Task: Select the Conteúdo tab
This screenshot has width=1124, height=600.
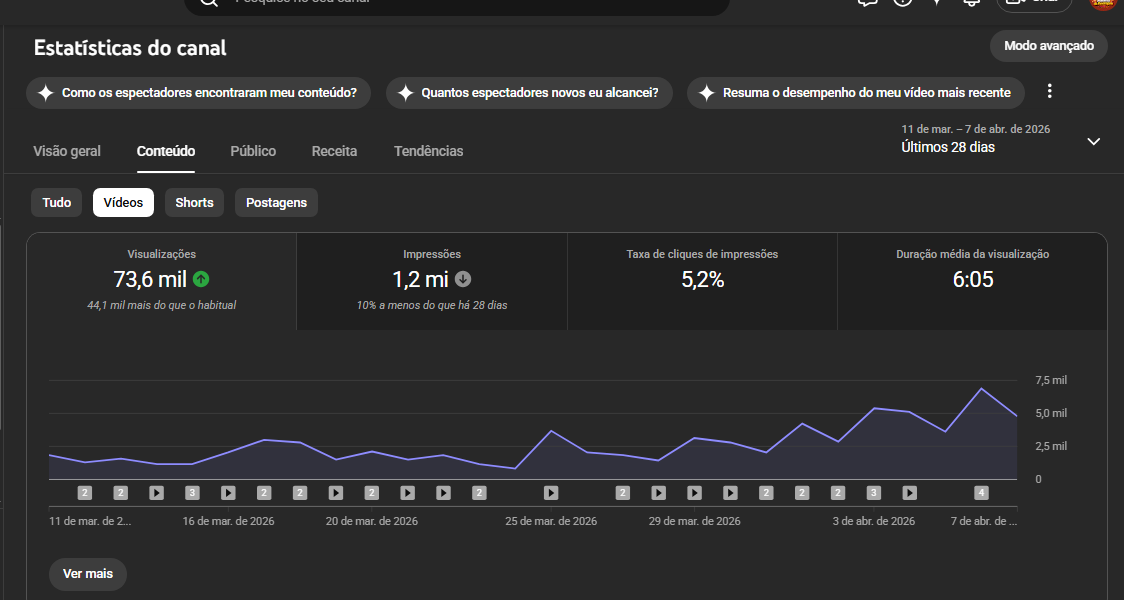Action: click(x=166, y=151)
